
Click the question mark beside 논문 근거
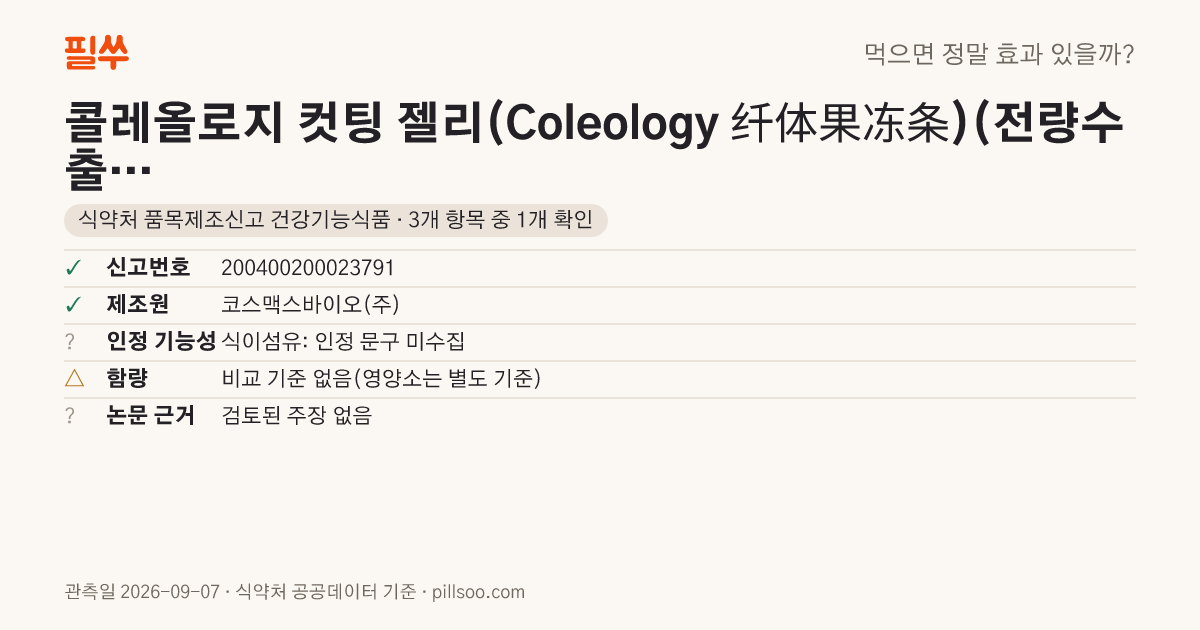pos(70,416)
